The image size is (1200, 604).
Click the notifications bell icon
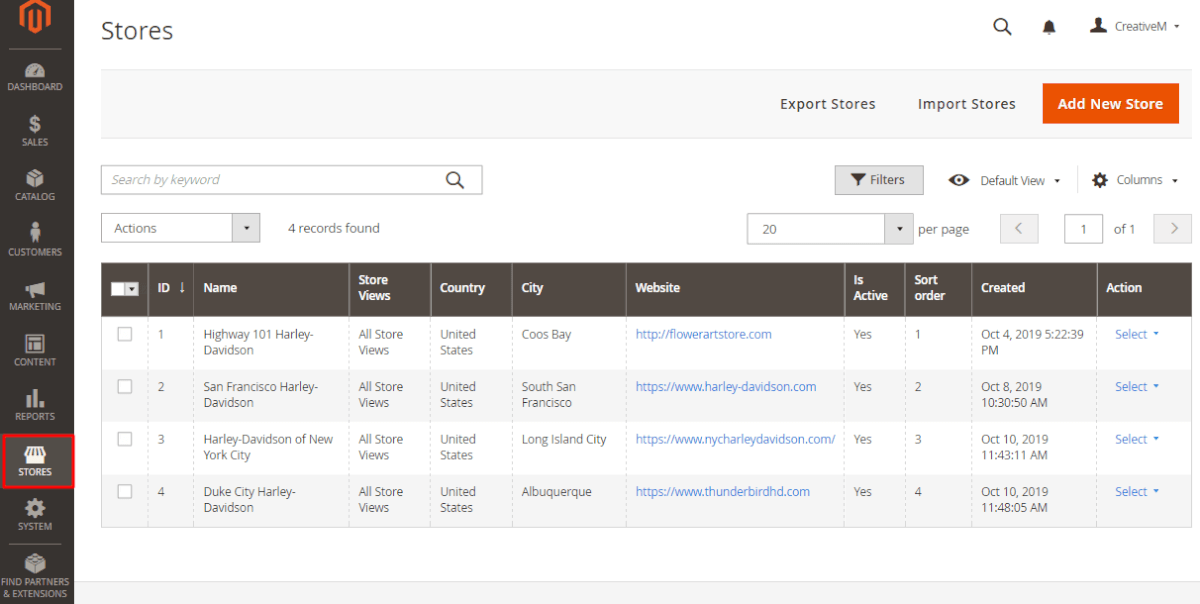pos(1049,27)
